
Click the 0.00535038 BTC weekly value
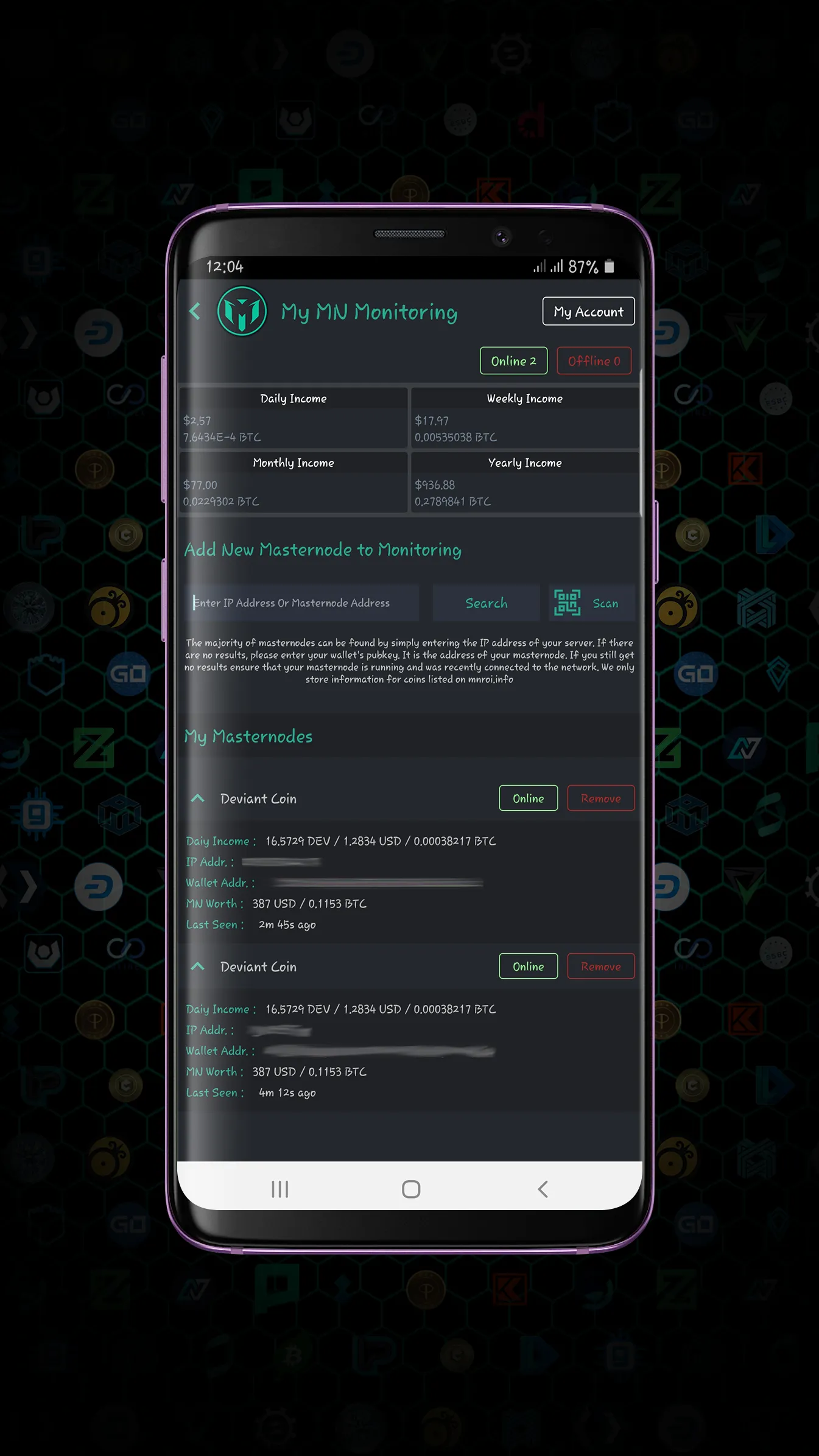tap(455, 438)
